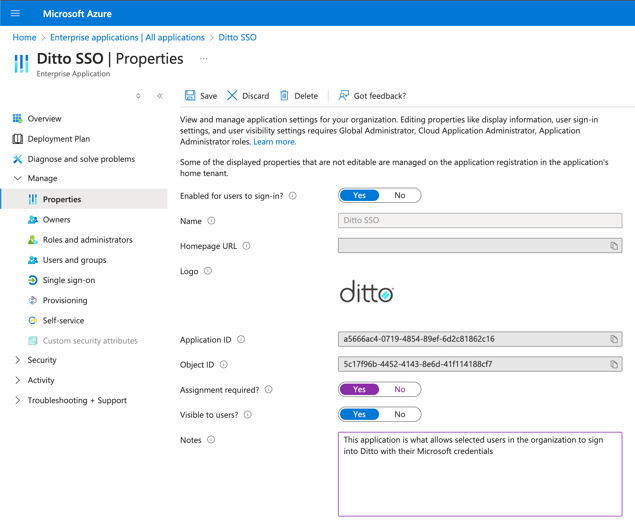635x530 pixels.
Task: Show info tooltip for Name field
Action: tap(211, 221)
